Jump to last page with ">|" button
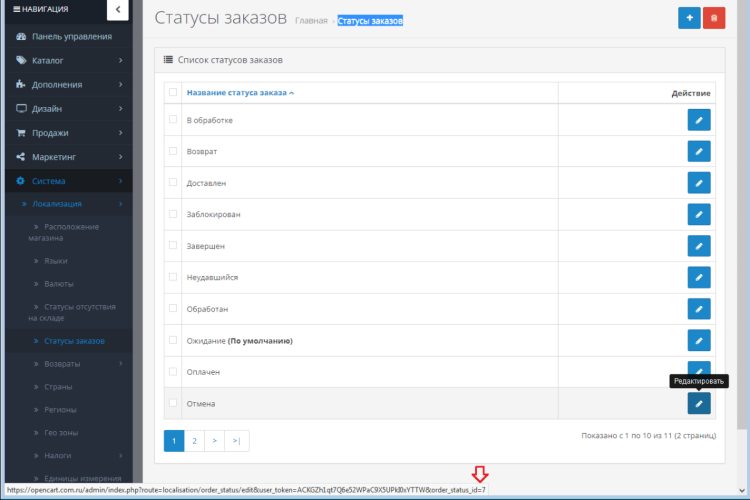The image size is (750, 500). pyautogui.click(x=238, y=440)
